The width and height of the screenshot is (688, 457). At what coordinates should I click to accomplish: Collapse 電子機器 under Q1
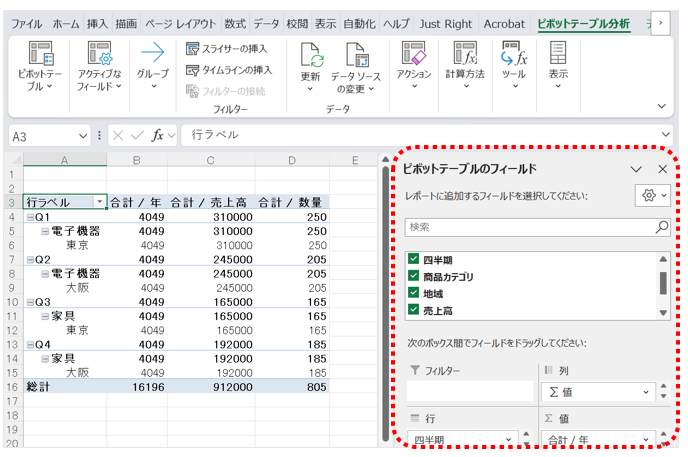[45, 231]
